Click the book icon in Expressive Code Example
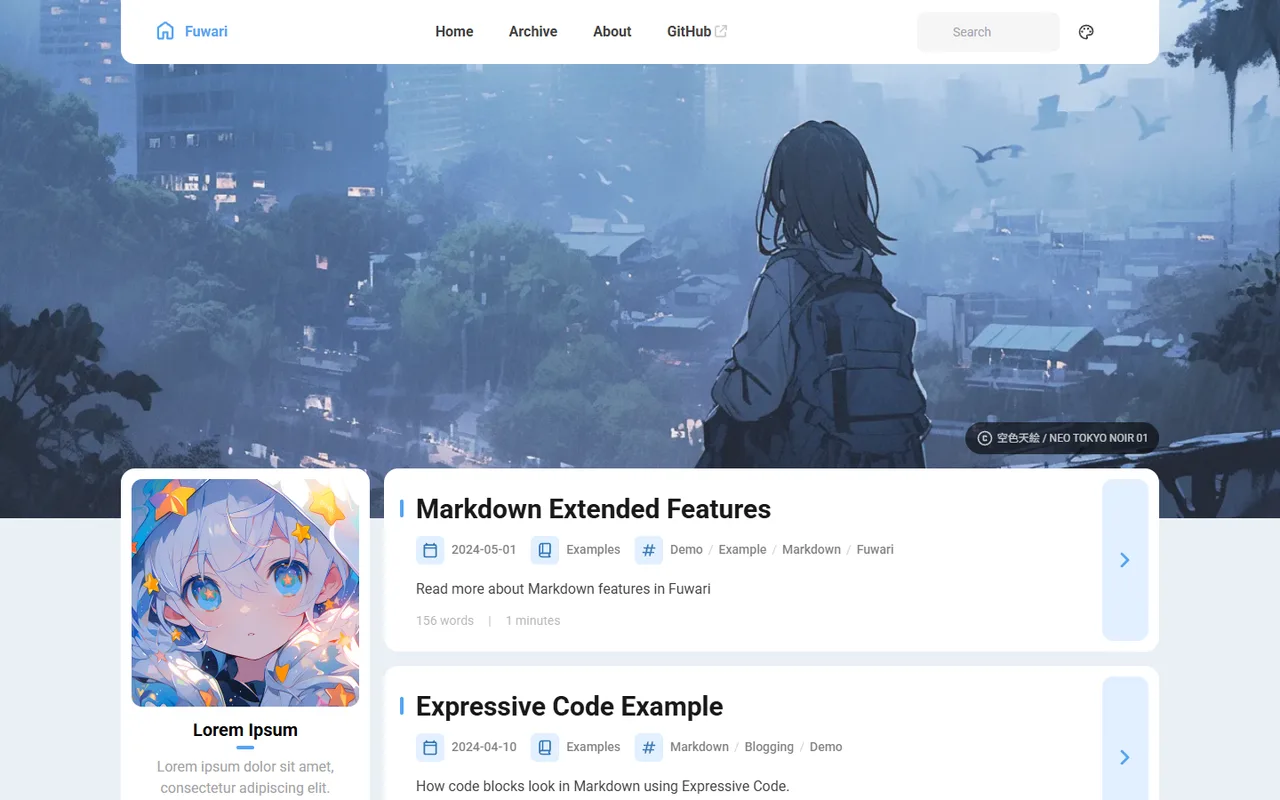 [x=545, y=747]
